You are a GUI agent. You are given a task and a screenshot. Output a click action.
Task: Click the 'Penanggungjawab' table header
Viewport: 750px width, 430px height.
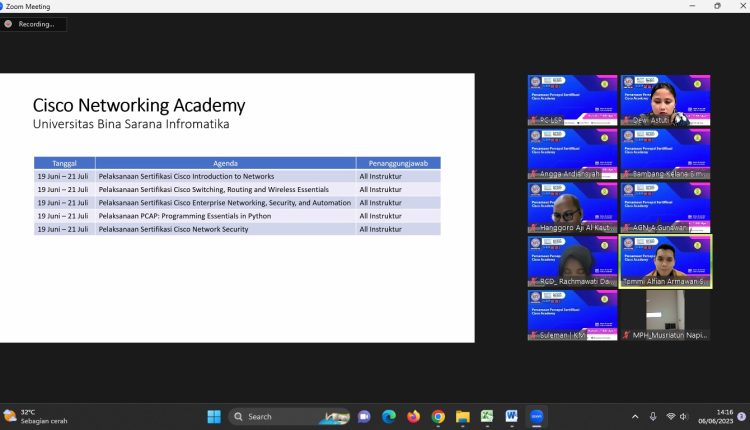(398, 163)
